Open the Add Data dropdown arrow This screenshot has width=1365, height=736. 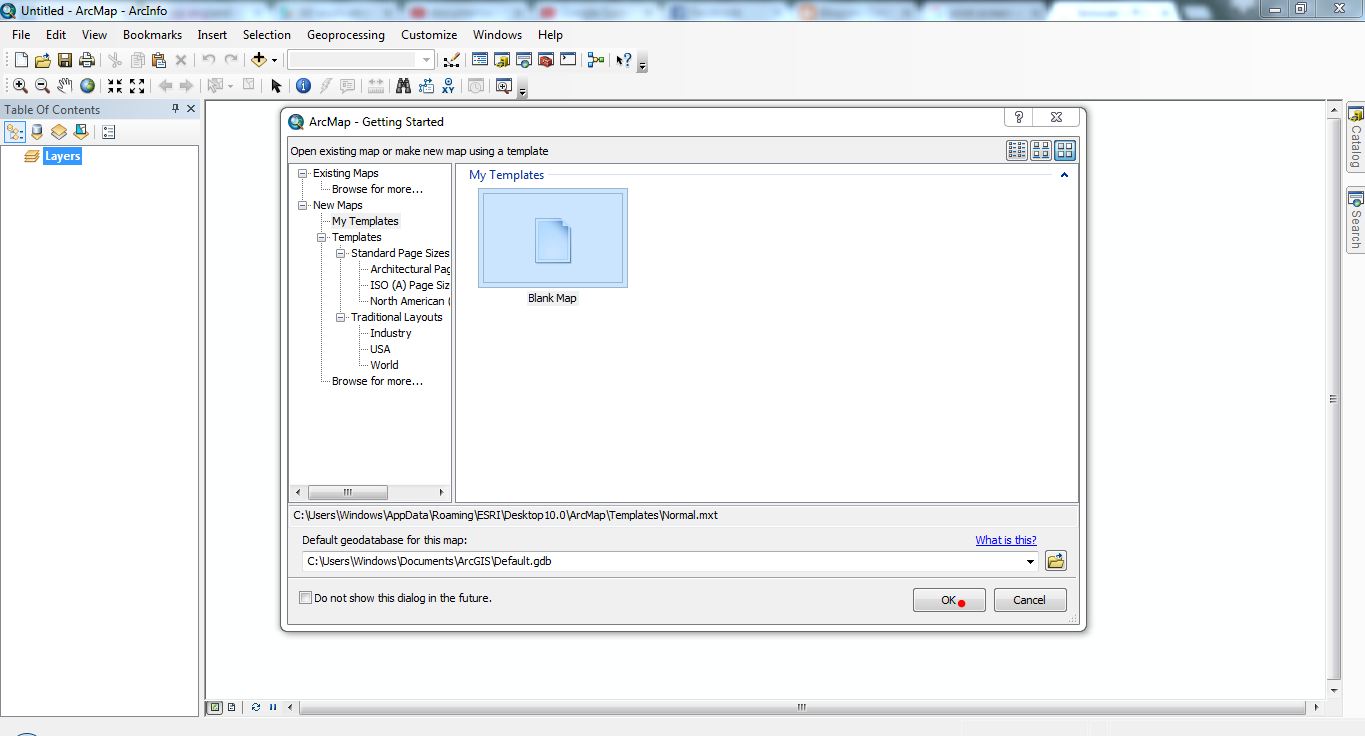(x=274, y=60)
